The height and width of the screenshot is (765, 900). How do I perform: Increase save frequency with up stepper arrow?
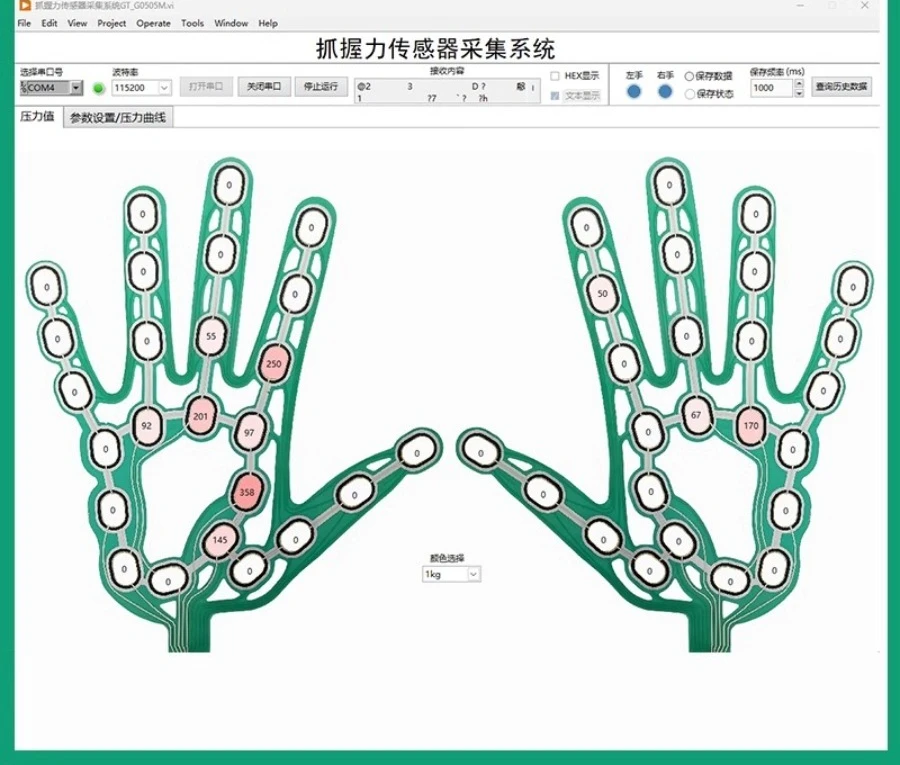[798, 84]
